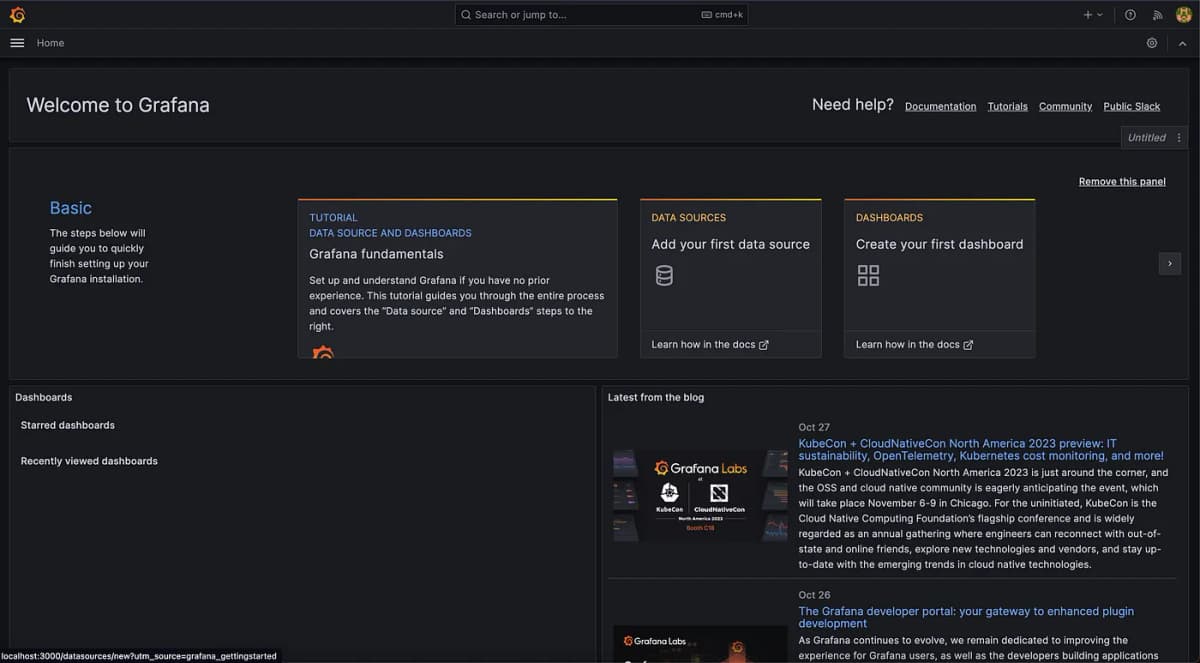Open Learn how in the docs for data sources
The image size is (1200, 663).
coord(710,344)
